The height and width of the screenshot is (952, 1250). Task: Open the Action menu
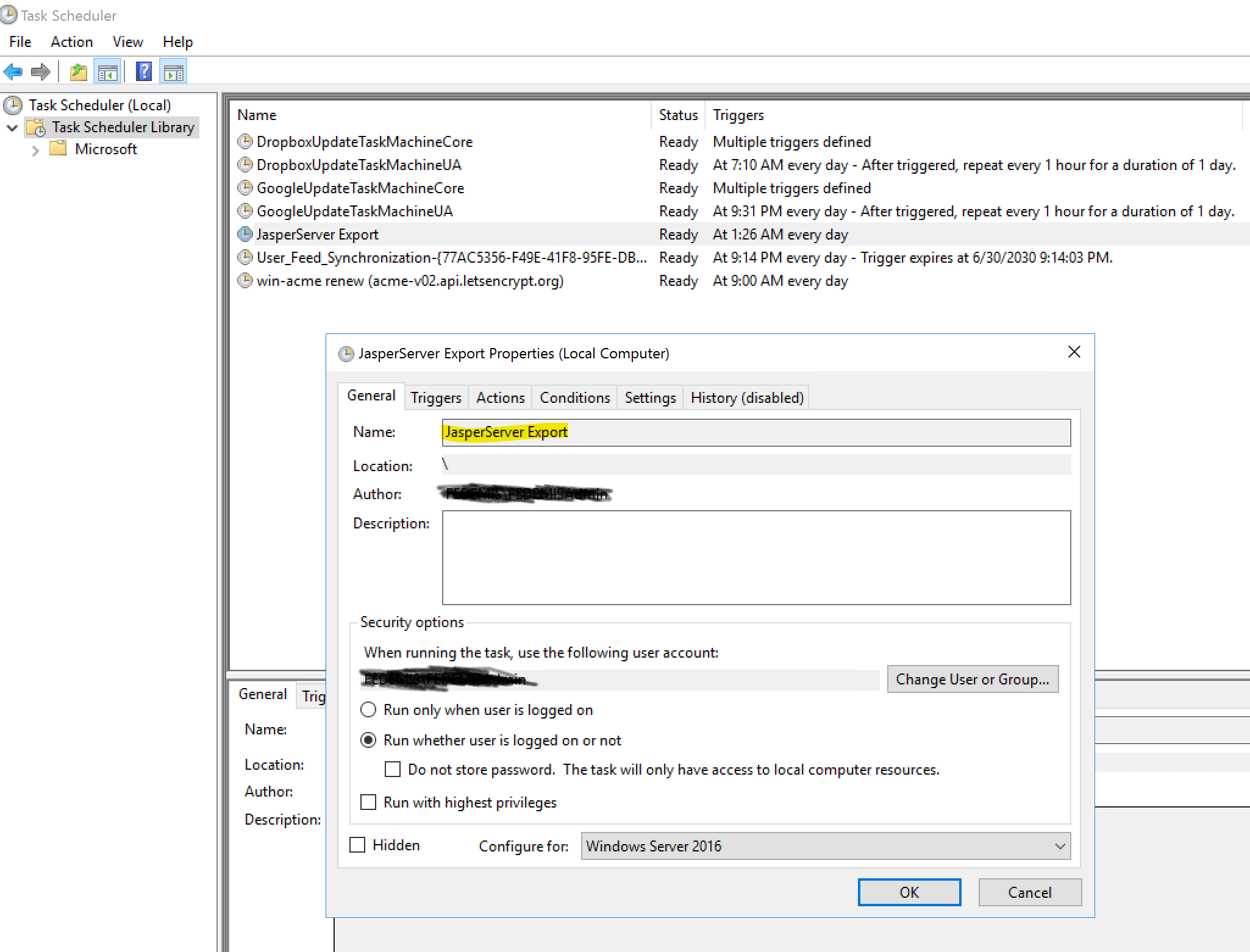71,42
